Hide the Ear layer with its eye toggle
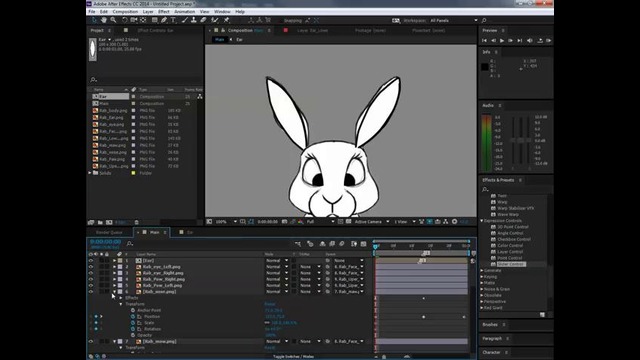Screen dimensions: 640x360 click(x=91, y=260)
